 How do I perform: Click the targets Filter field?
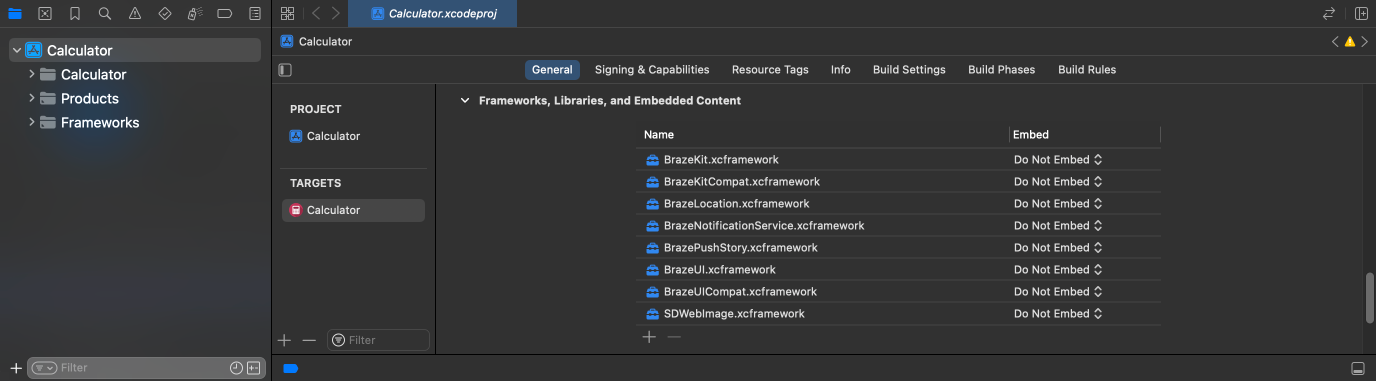click(378, 340)
